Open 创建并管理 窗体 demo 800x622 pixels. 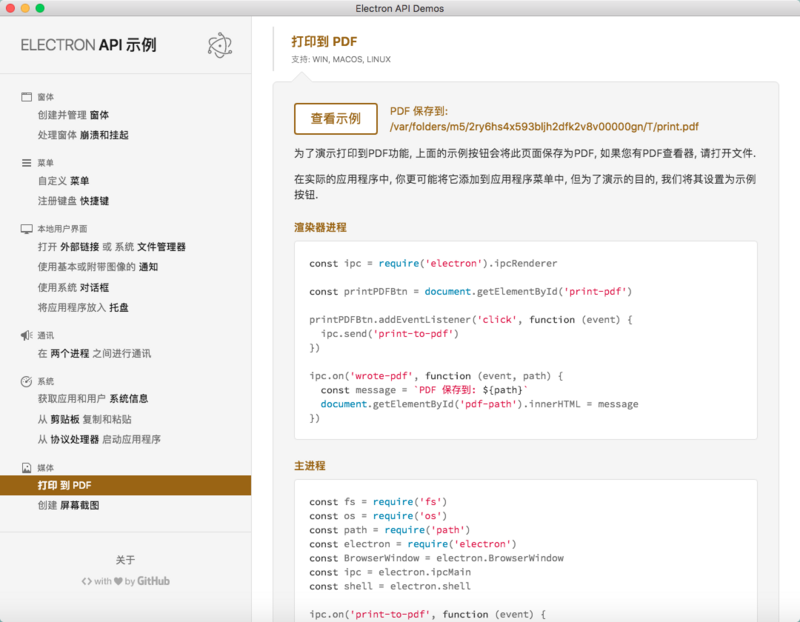73,115
